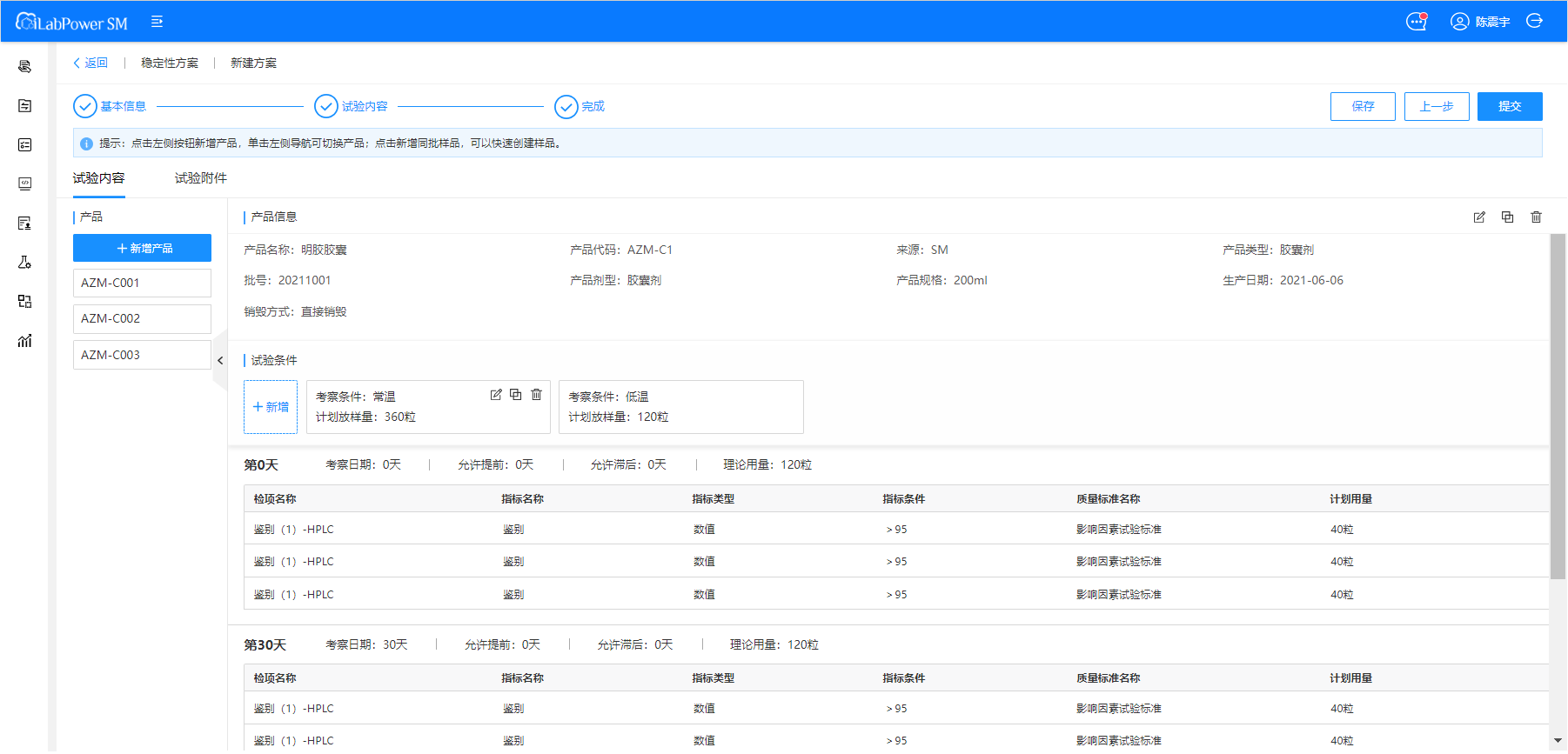The width and height of the screenshot is (1568, 754).
Task: Select the 低温 test condition card
Action: click(681, 407)
